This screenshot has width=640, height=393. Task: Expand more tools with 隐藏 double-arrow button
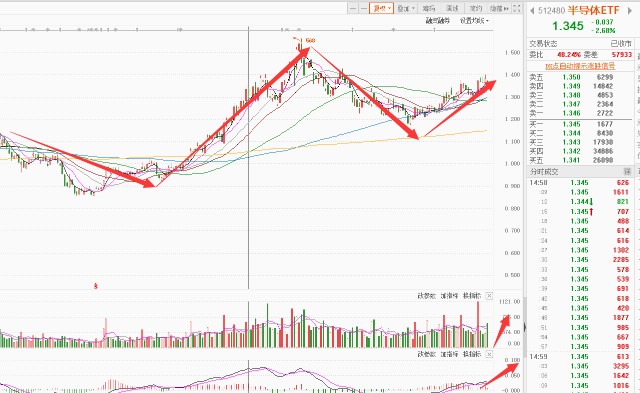click(x=500, y=8)
